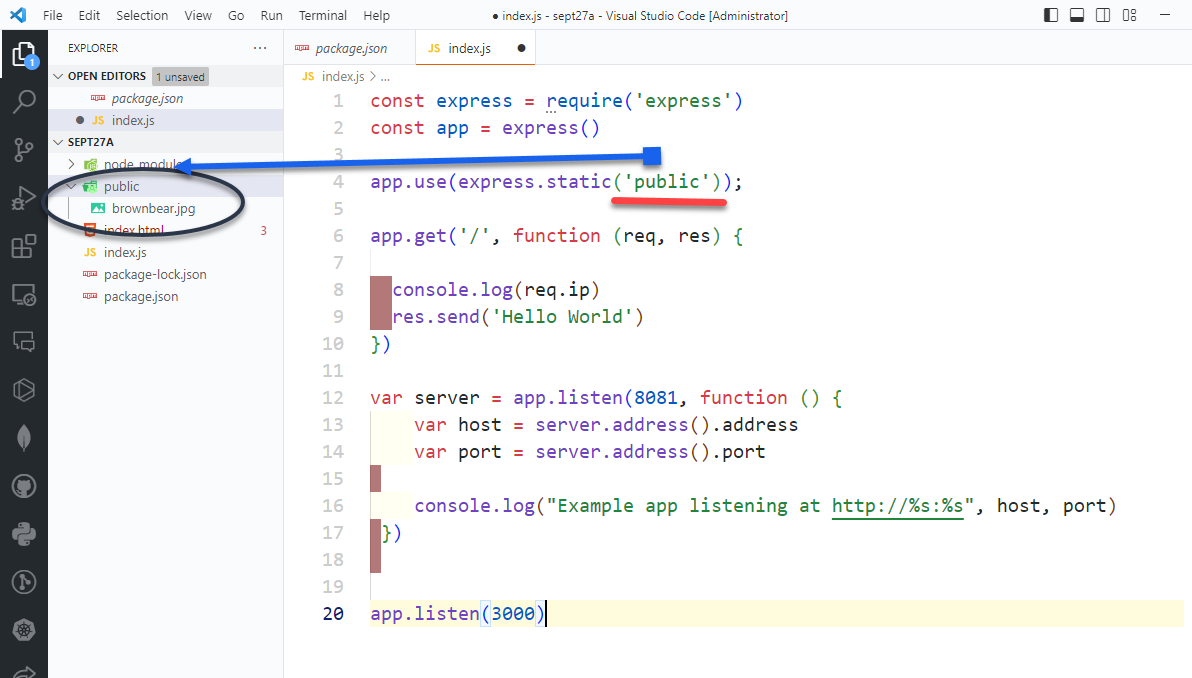Toggle the secondary side bar layout icon
This screenshot has height=678, width=1192.
[x=1102, y=15]
